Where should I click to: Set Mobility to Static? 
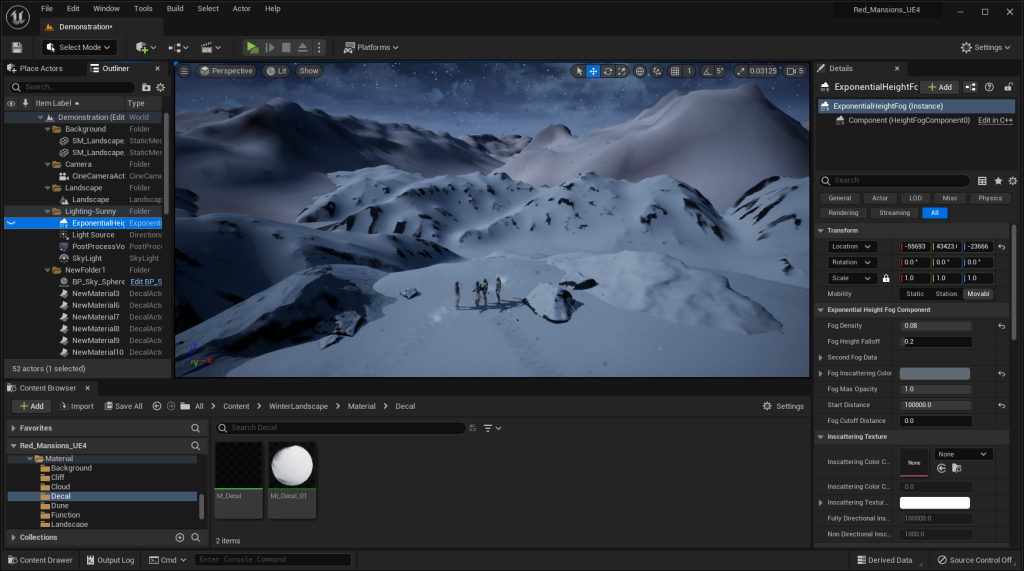point(915,294)
